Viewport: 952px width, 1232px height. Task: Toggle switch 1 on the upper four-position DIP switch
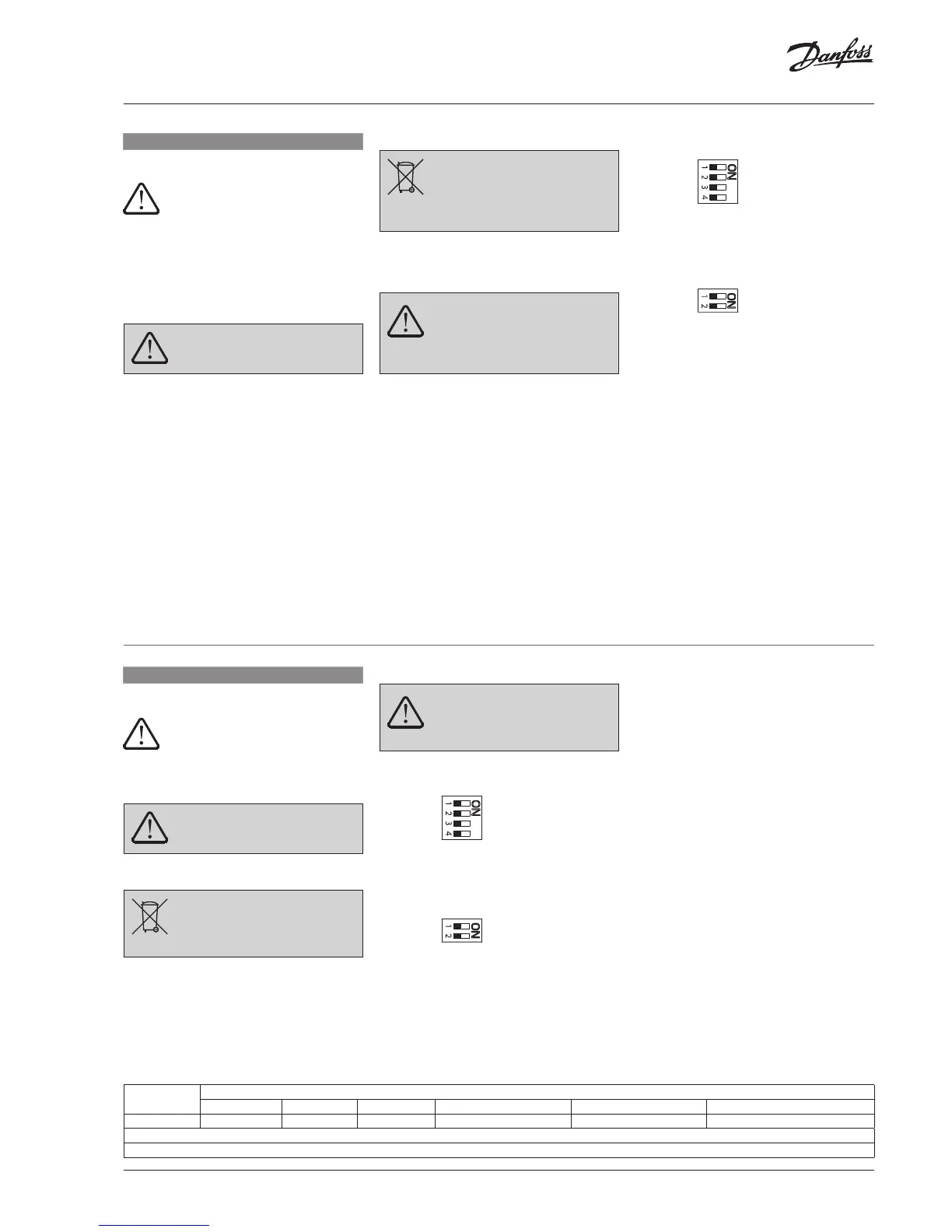tap(717, 167)
